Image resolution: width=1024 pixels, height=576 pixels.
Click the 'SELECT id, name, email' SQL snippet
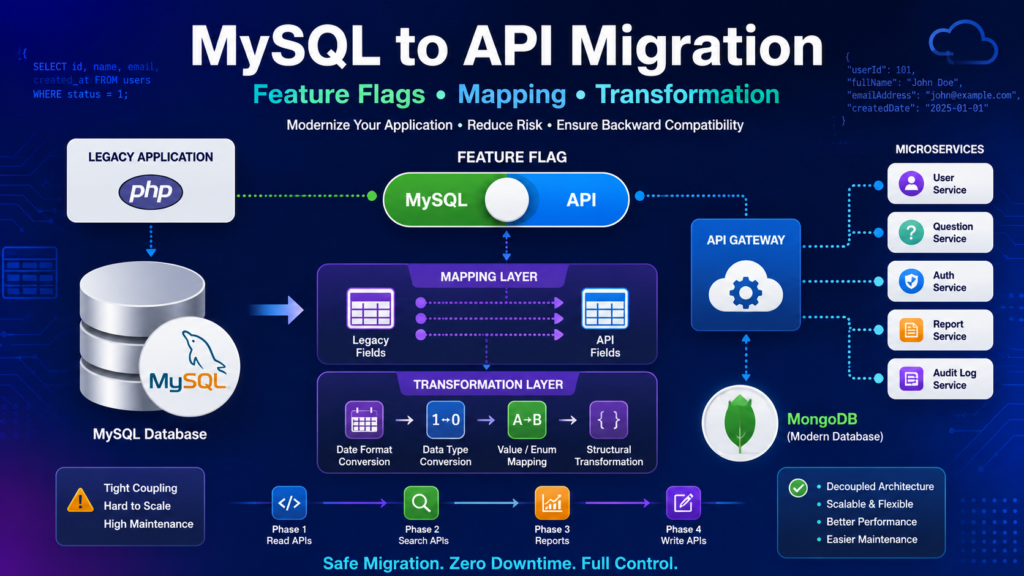[x=95, y=67]
